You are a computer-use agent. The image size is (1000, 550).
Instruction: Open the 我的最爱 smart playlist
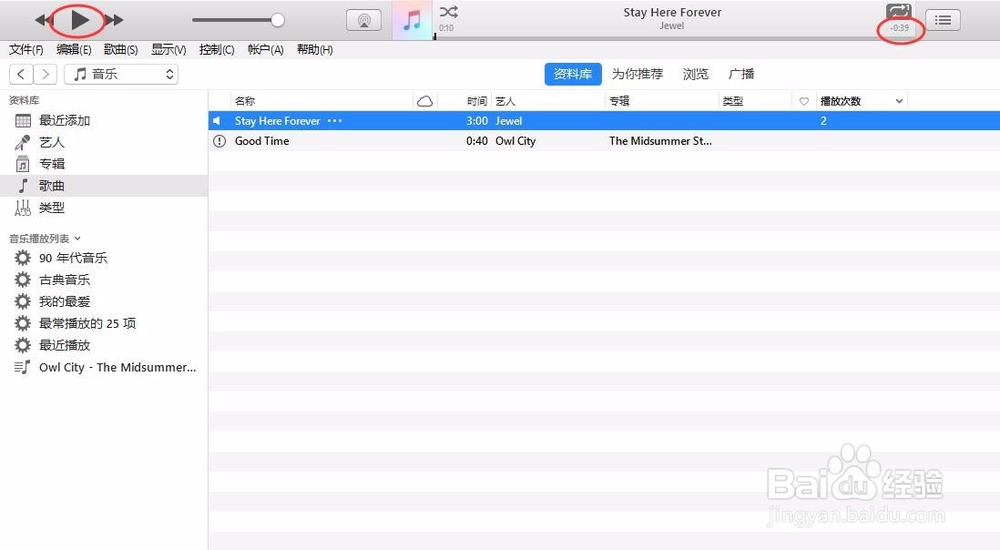pyautogui.click(x=104, y=301)
